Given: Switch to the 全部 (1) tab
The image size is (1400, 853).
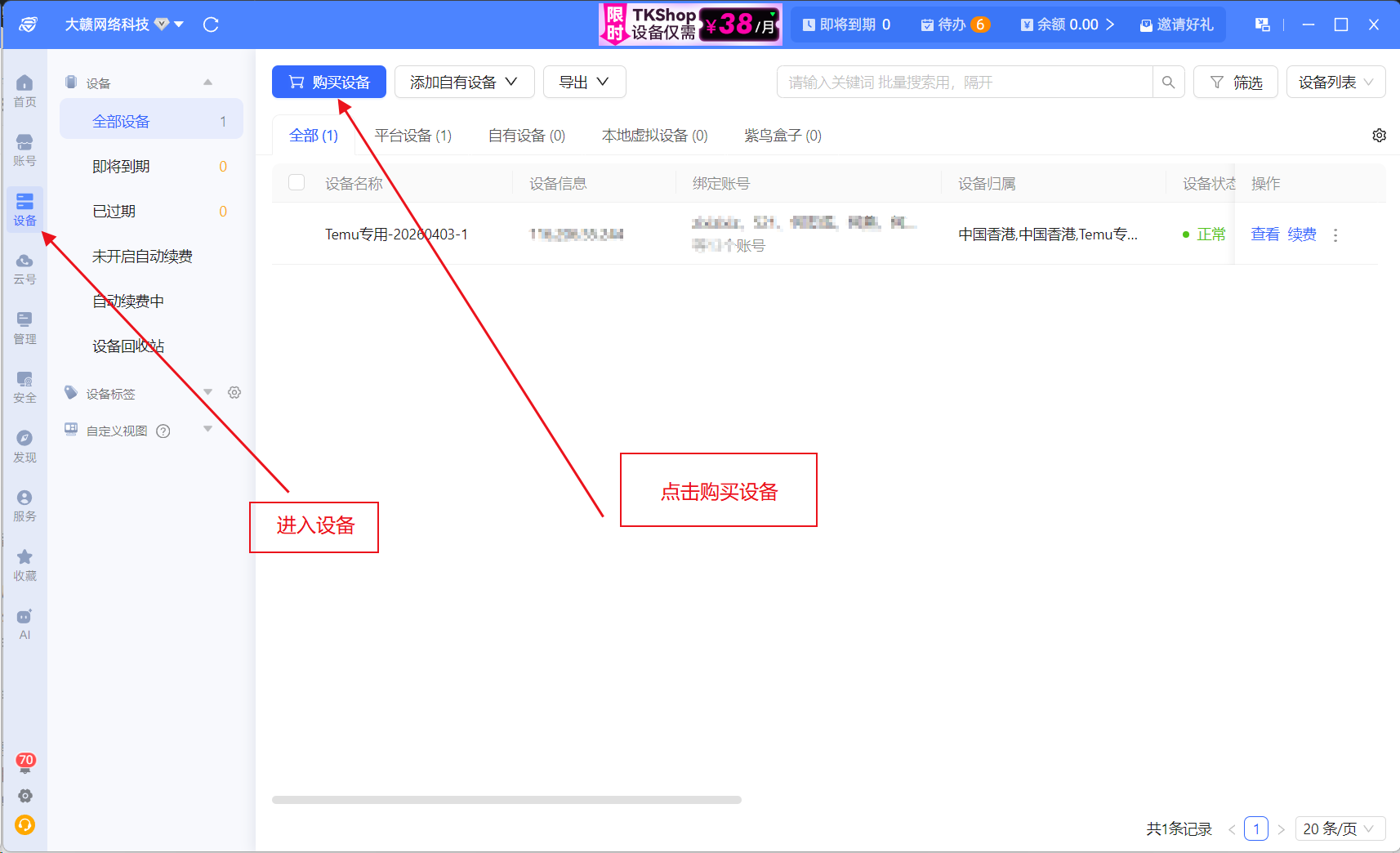Looking at the screenshot, I should click(314, 136).
